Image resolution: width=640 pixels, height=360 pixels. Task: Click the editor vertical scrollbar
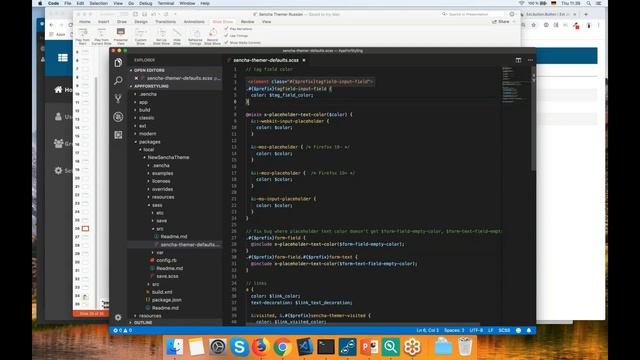tap(533, 118)
